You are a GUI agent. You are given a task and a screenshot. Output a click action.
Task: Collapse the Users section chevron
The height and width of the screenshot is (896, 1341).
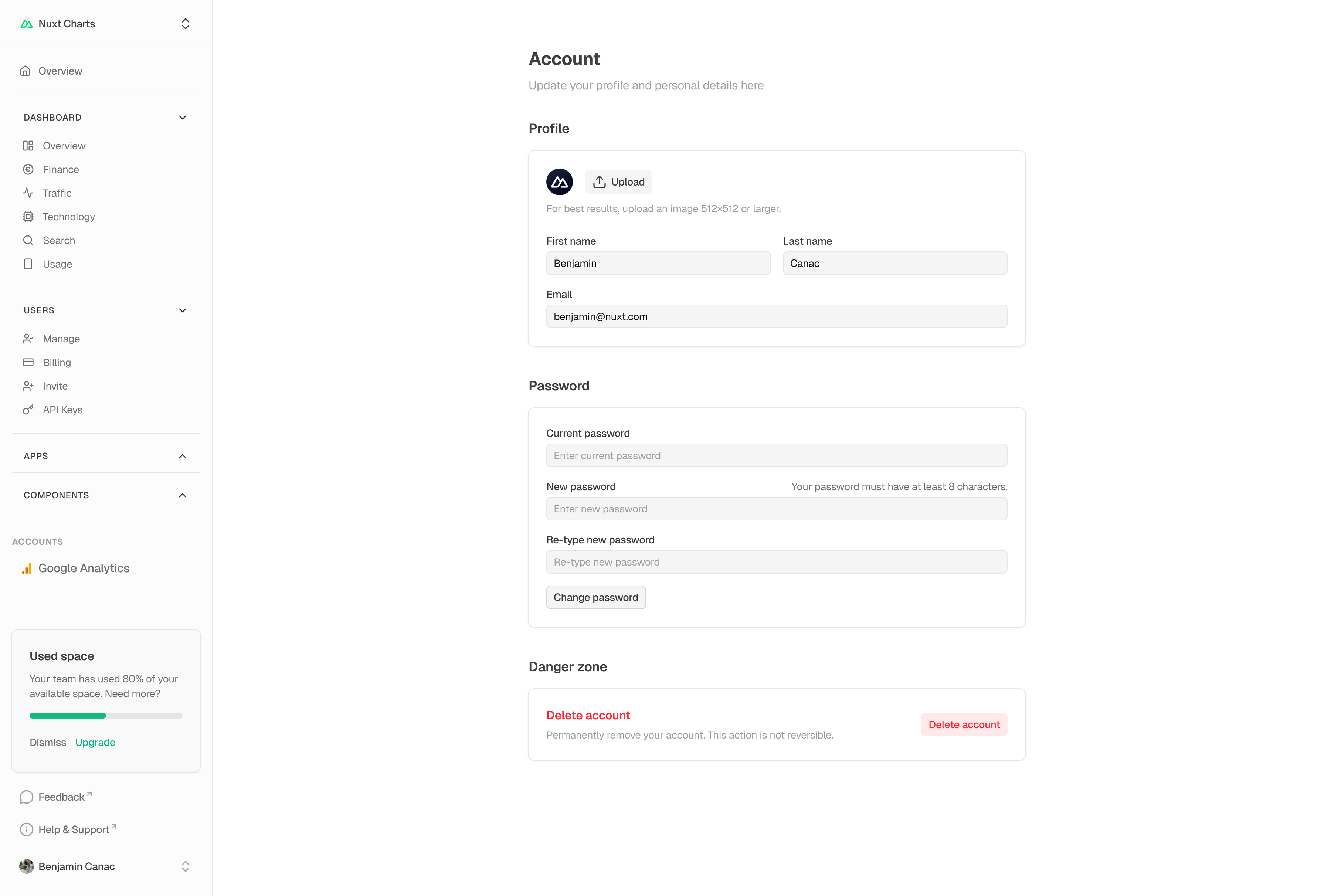(x=183, y=310)
